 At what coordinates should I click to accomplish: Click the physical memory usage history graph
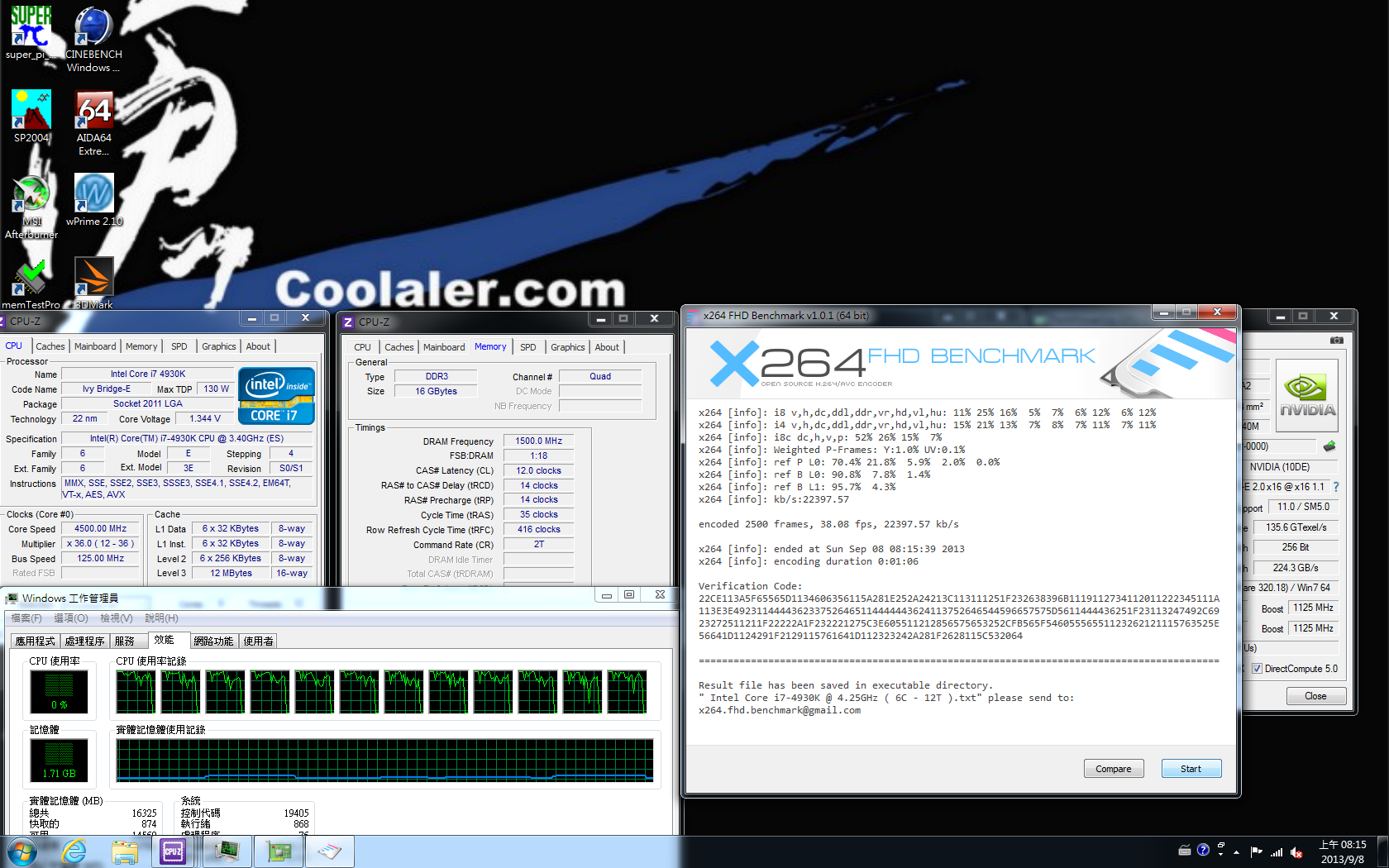point(384,761)
